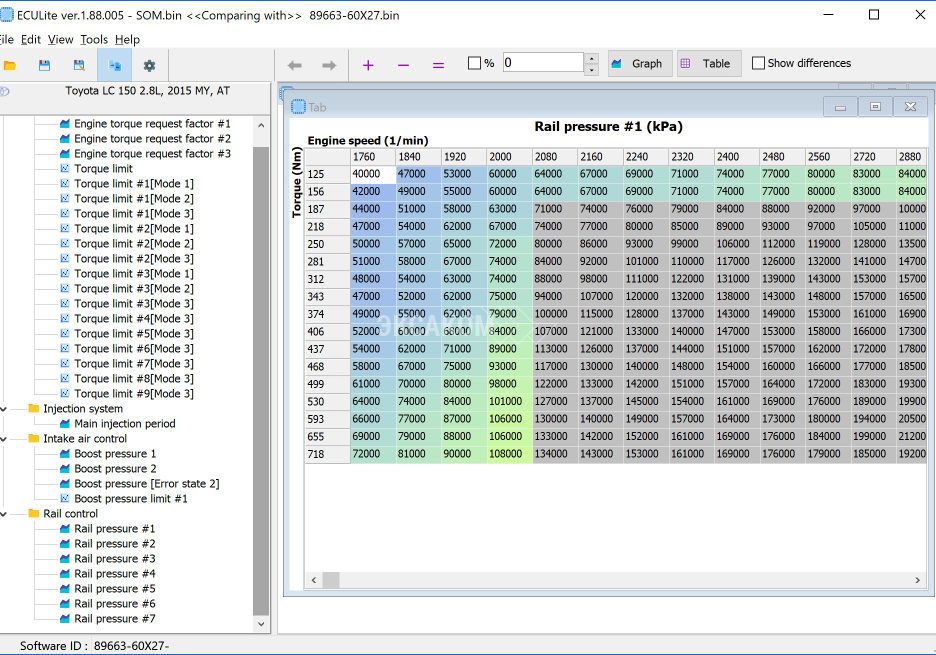Collapse the Rail control folder
The image size is (936, 655).
coord(5,514)
